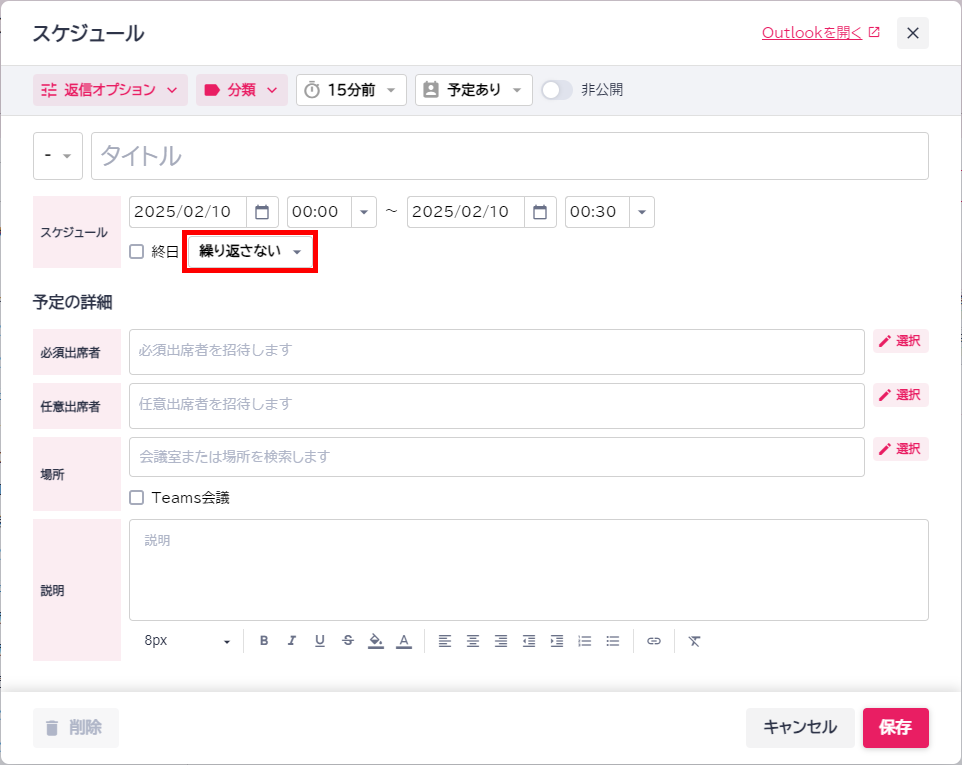Increase indent in description

[557, 640]
